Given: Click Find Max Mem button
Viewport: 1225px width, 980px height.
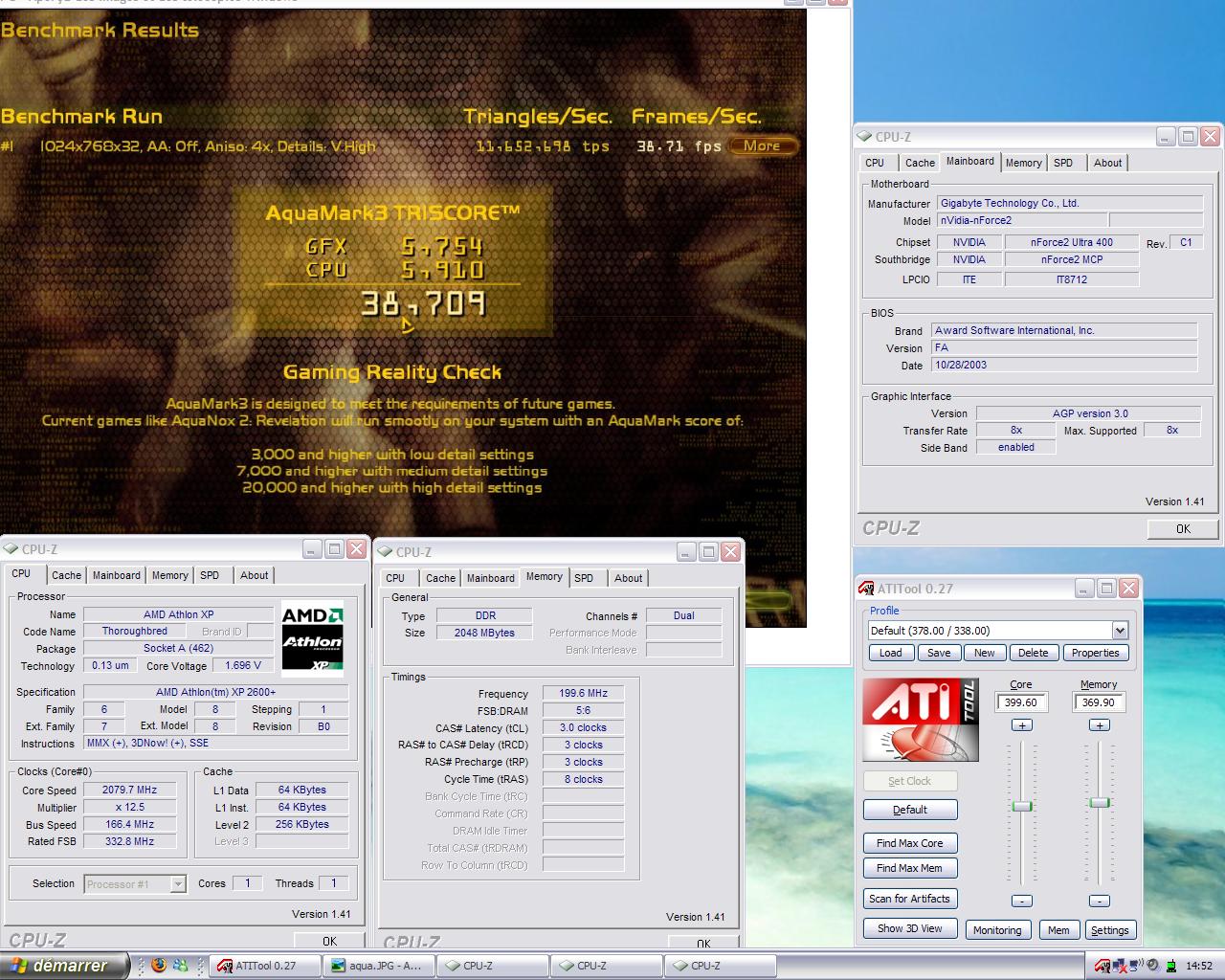Looking at the screenshot, I should (910, 868).
